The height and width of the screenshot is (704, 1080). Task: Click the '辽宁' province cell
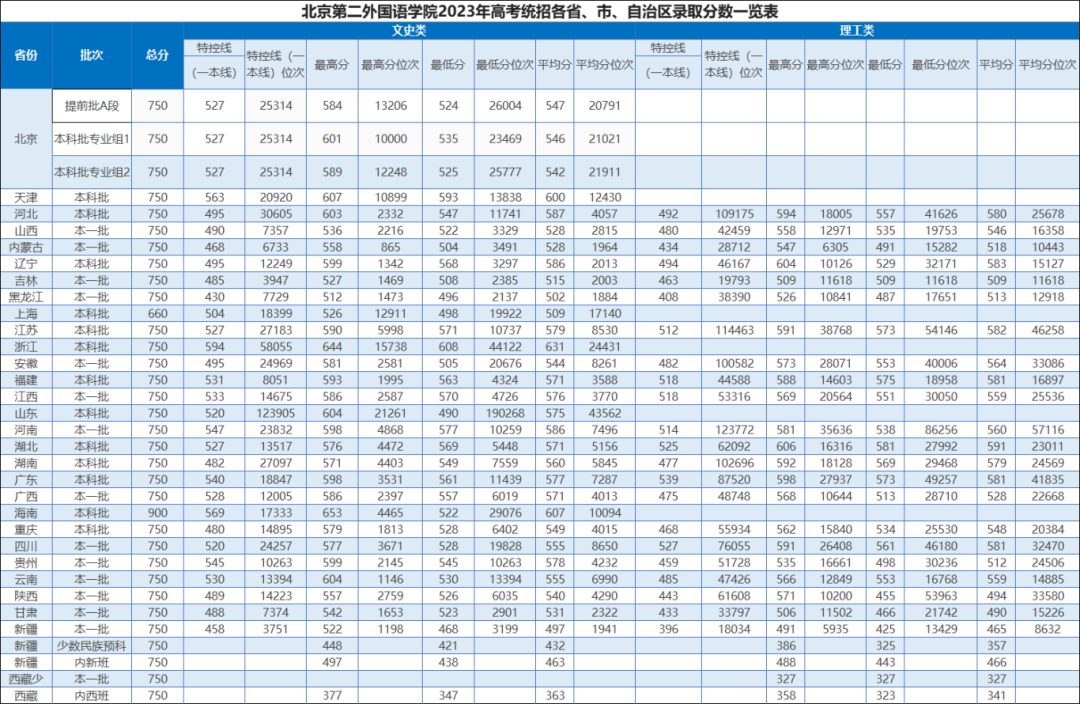coord(26,263)
